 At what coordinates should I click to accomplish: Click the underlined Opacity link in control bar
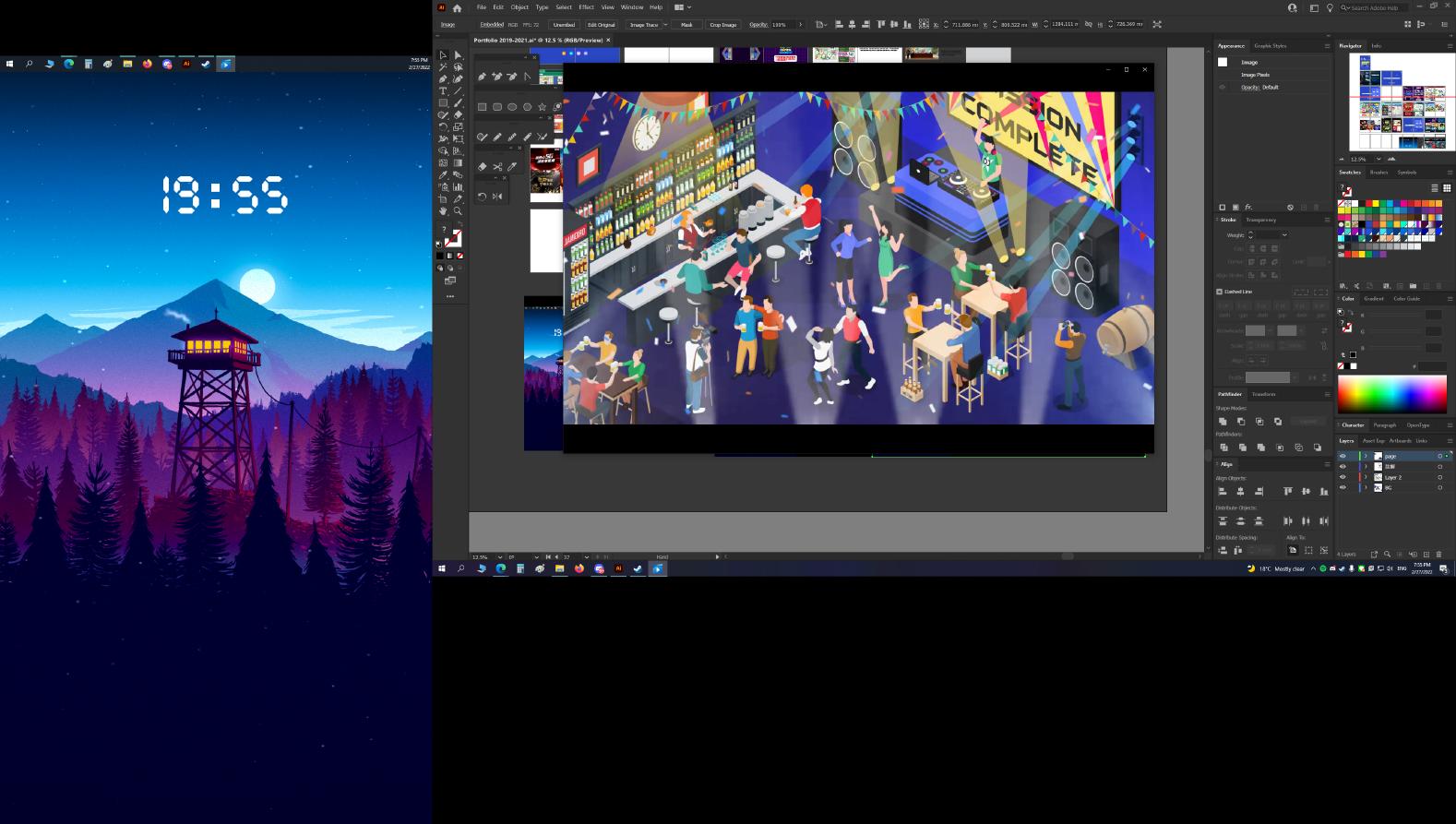pyautogui.click(x=758, y=25)
